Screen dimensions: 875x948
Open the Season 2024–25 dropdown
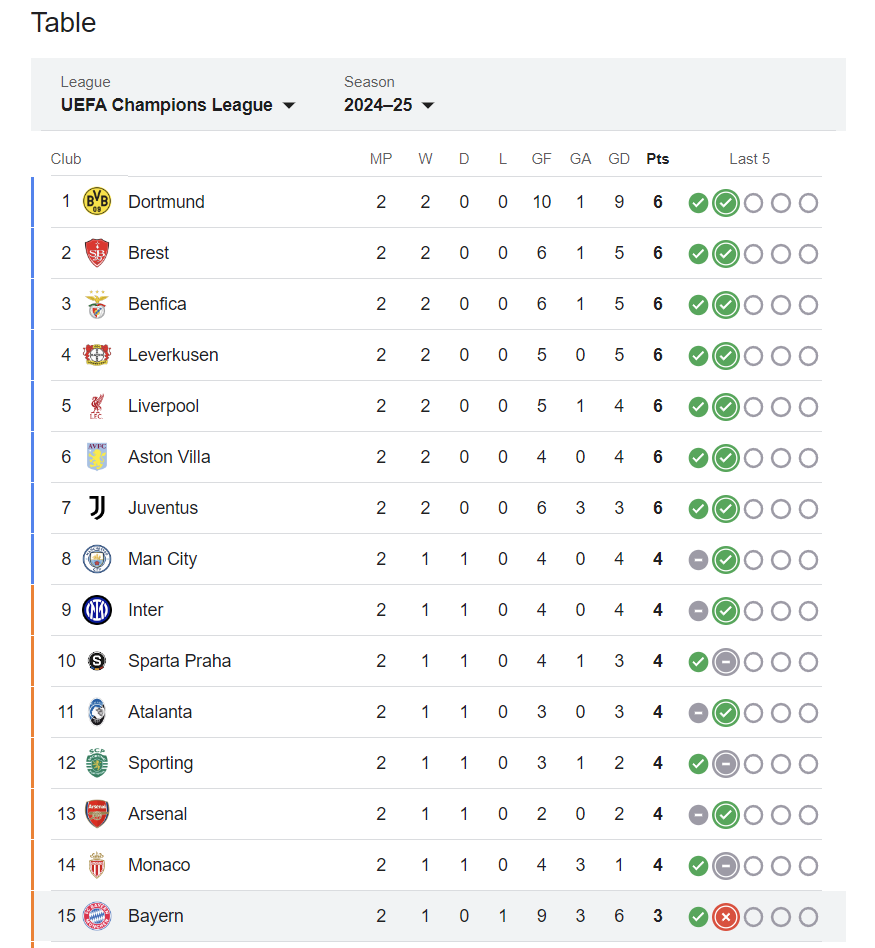tap(389, 105)
